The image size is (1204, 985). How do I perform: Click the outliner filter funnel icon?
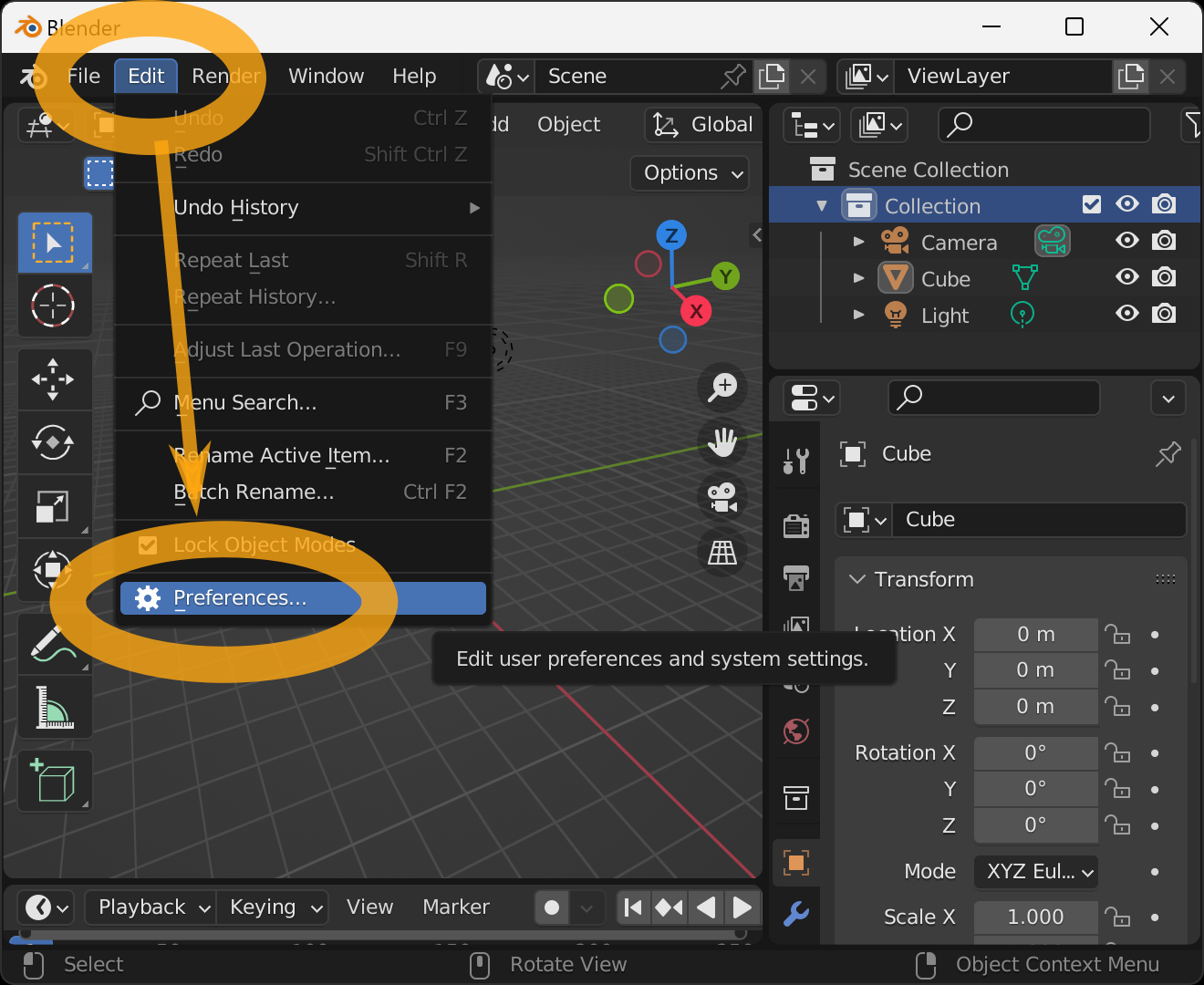(x=1192, y=124)
